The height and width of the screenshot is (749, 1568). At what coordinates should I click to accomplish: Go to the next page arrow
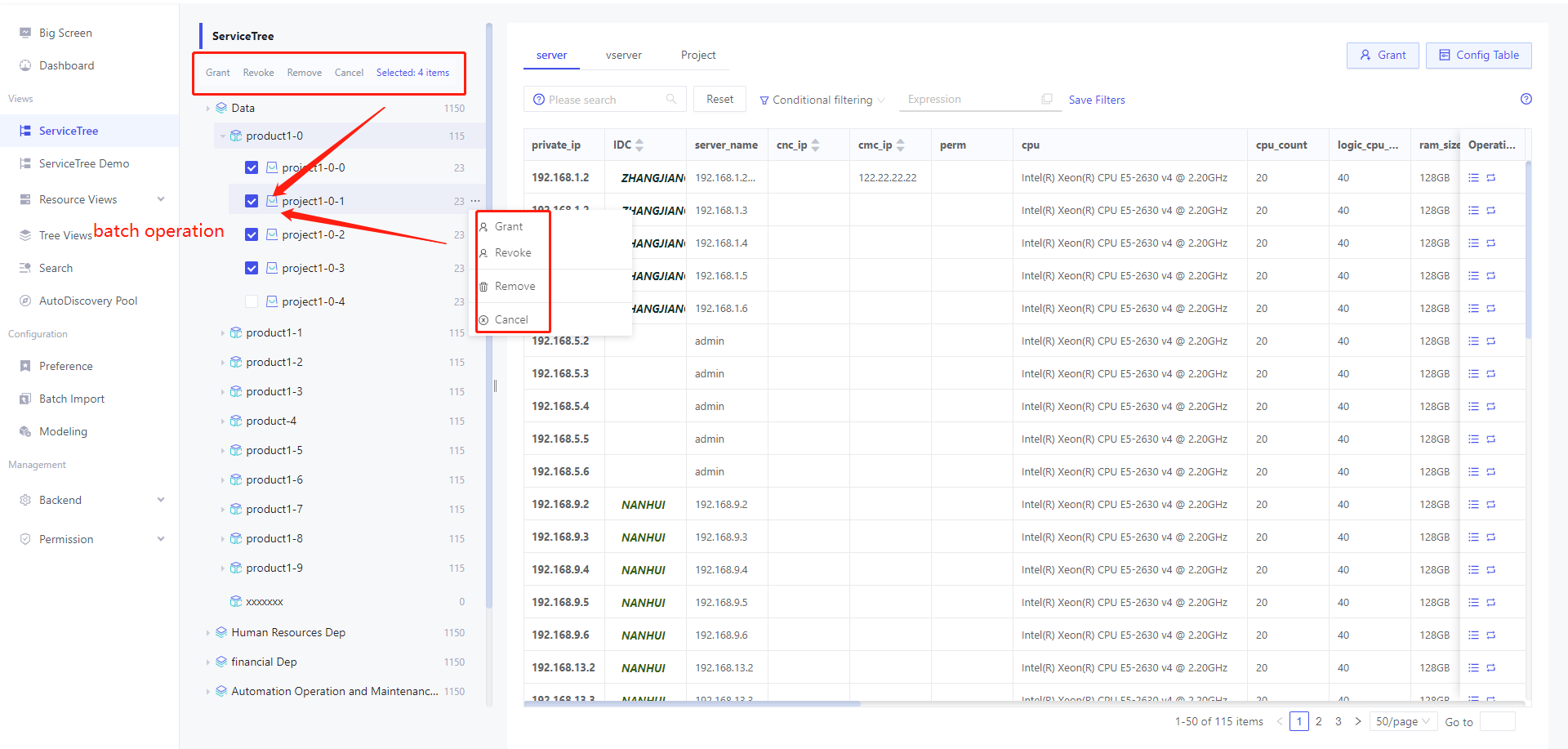(1358, 721)
